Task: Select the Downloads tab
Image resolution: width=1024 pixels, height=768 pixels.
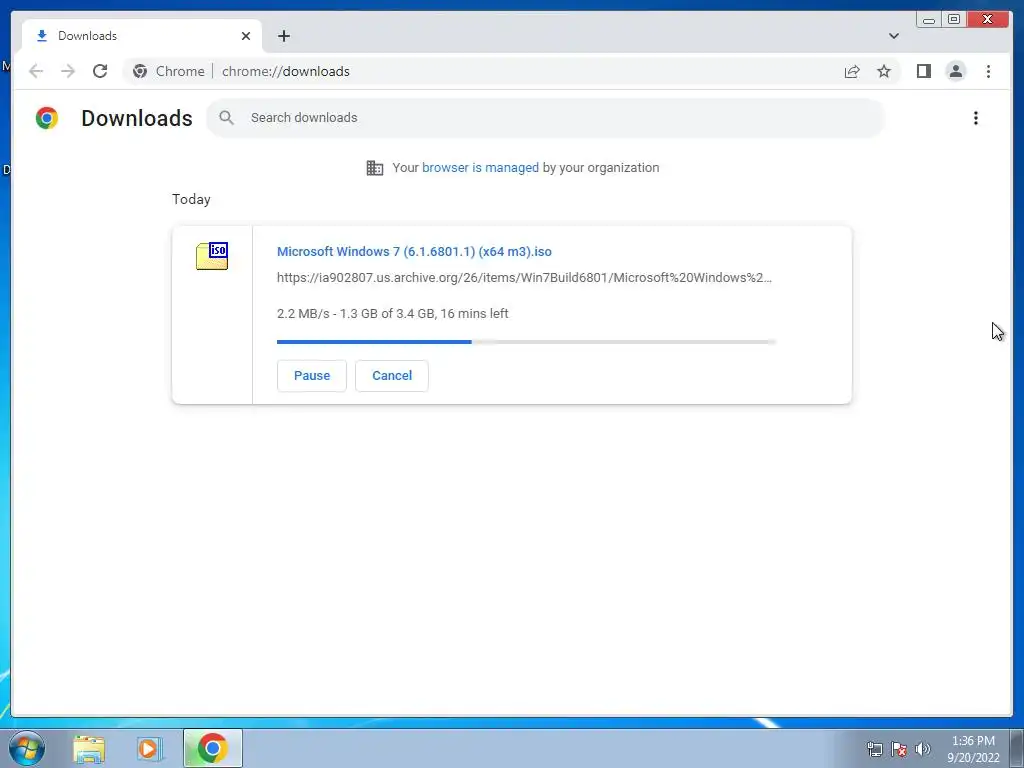Action: [x=142, y=36]
